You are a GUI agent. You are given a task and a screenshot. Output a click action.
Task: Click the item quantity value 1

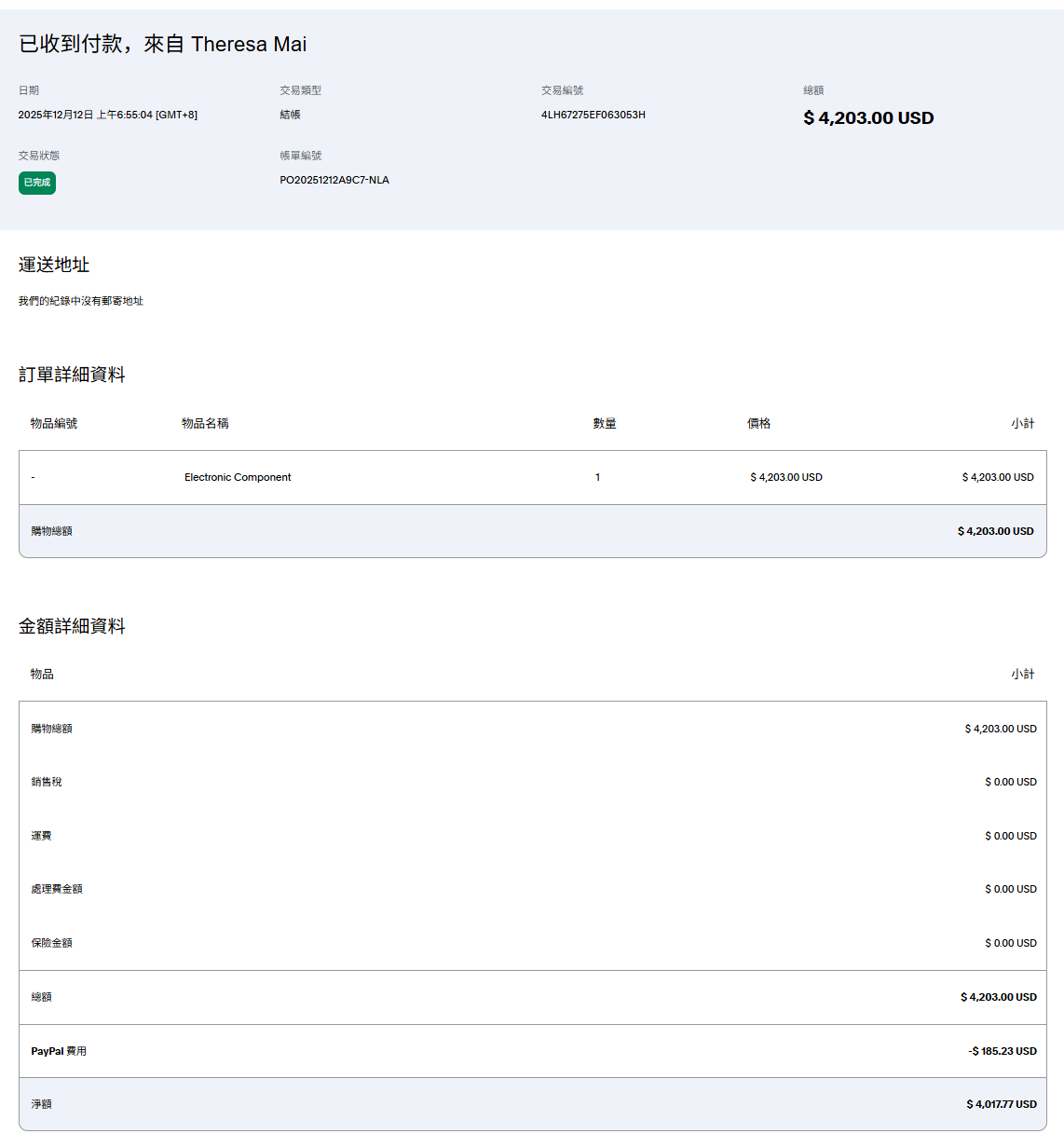click(x=597, y=477)
